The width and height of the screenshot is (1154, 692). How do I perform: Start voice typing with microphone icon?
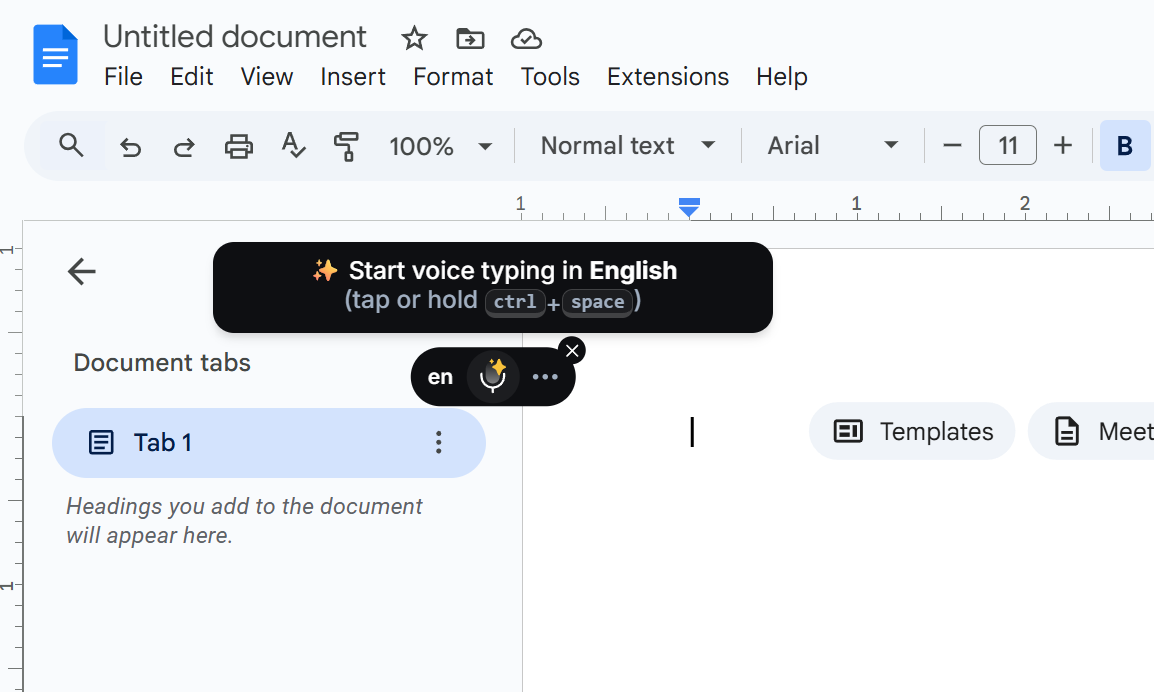[x=493, y=376]
